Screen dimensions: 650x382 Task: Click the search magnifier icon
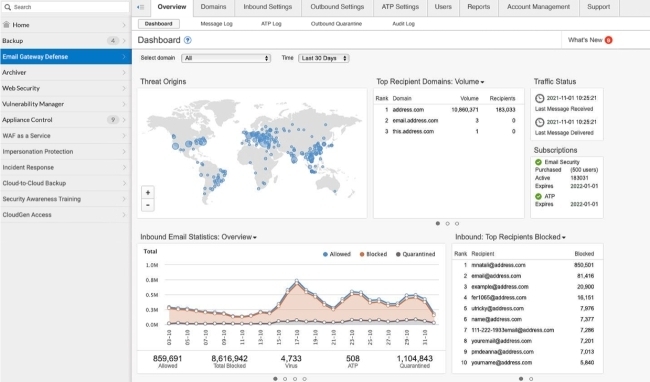coord(7,7)
